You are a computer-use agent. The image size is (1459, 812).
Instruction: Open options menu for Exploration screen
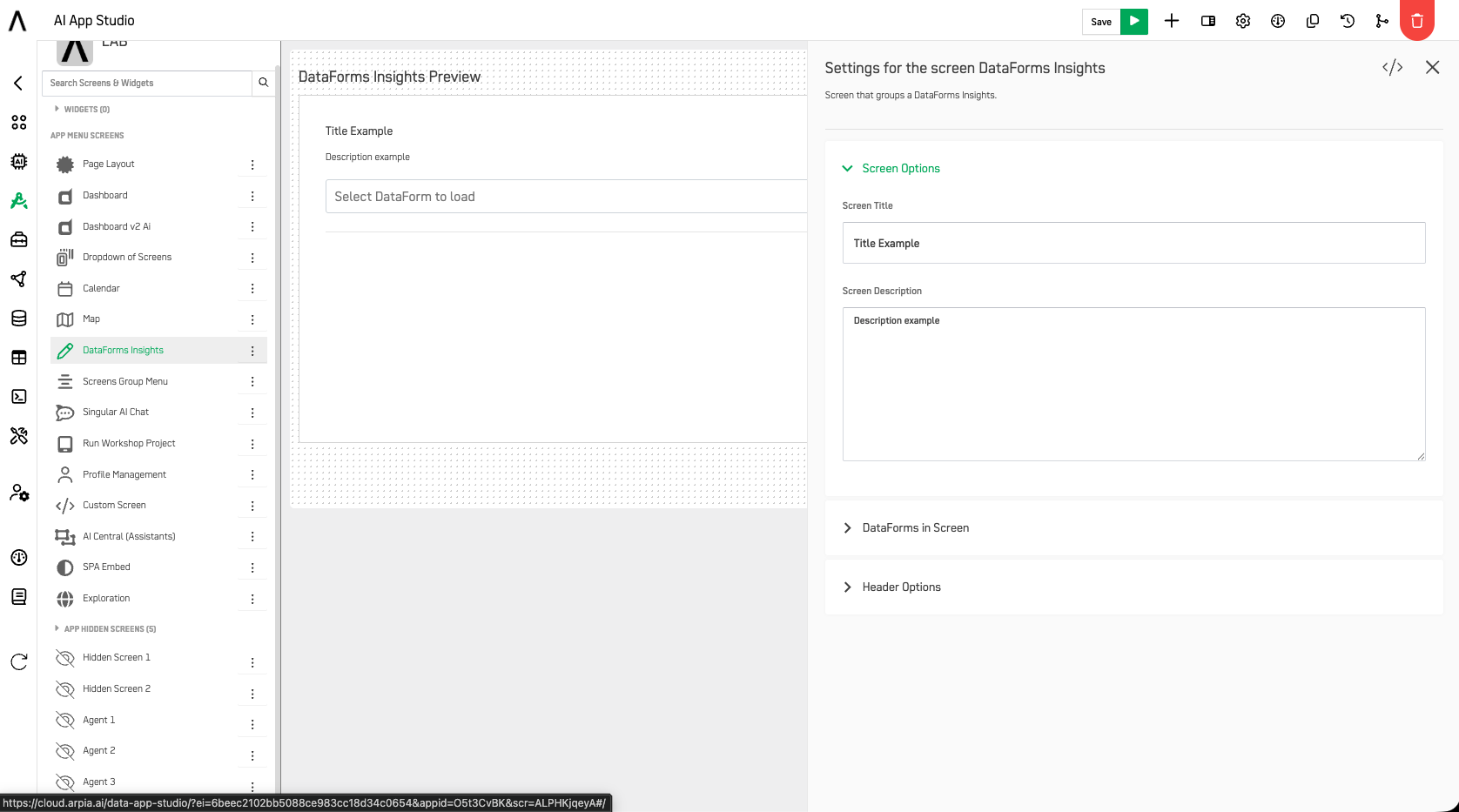[252, 599]
